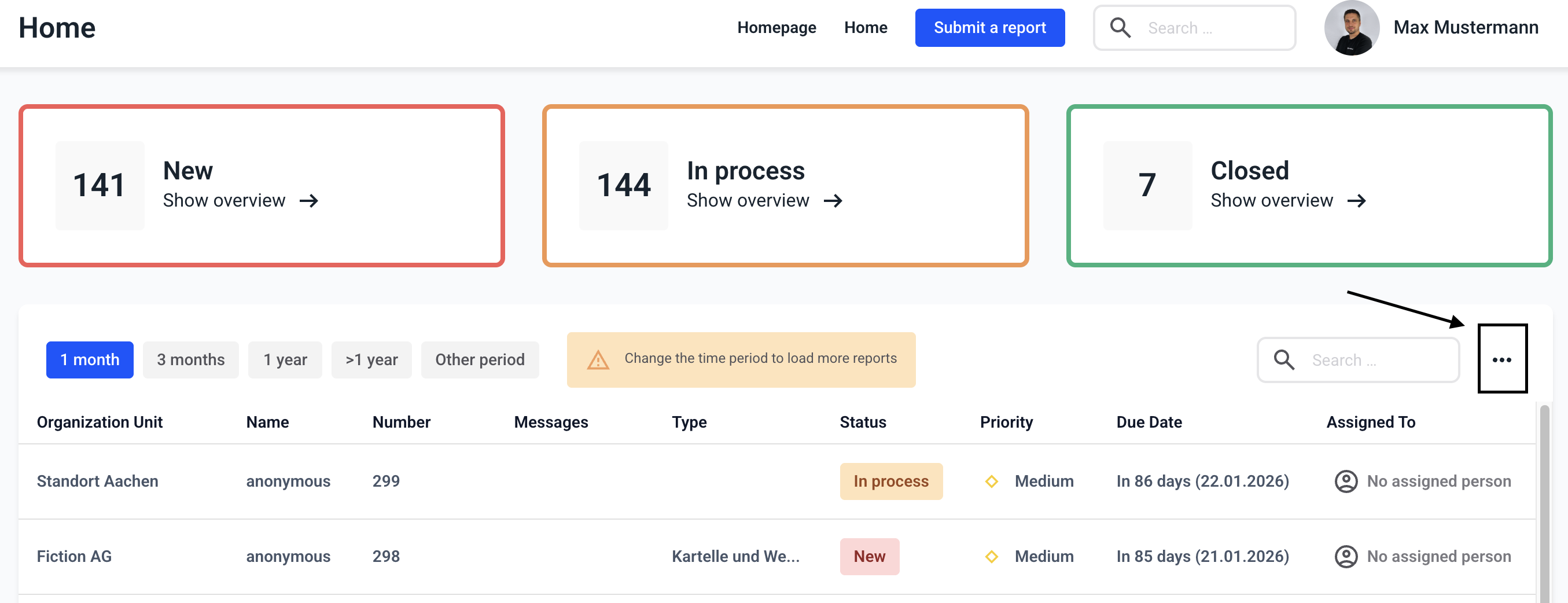Viewport: 1568px width, 603px height.
Task: Open the three-dot more options menu
Action: click(x=1501, y=360)
